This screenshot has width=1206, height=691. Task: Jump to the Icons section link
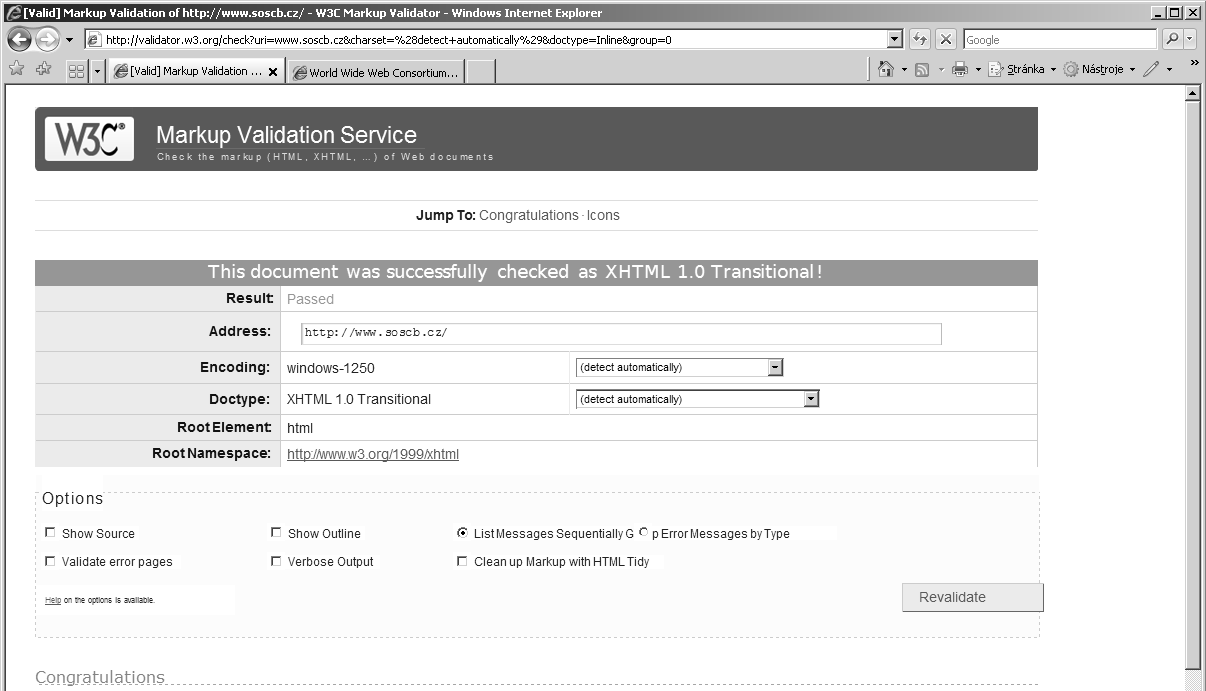(x=603, y=215)
